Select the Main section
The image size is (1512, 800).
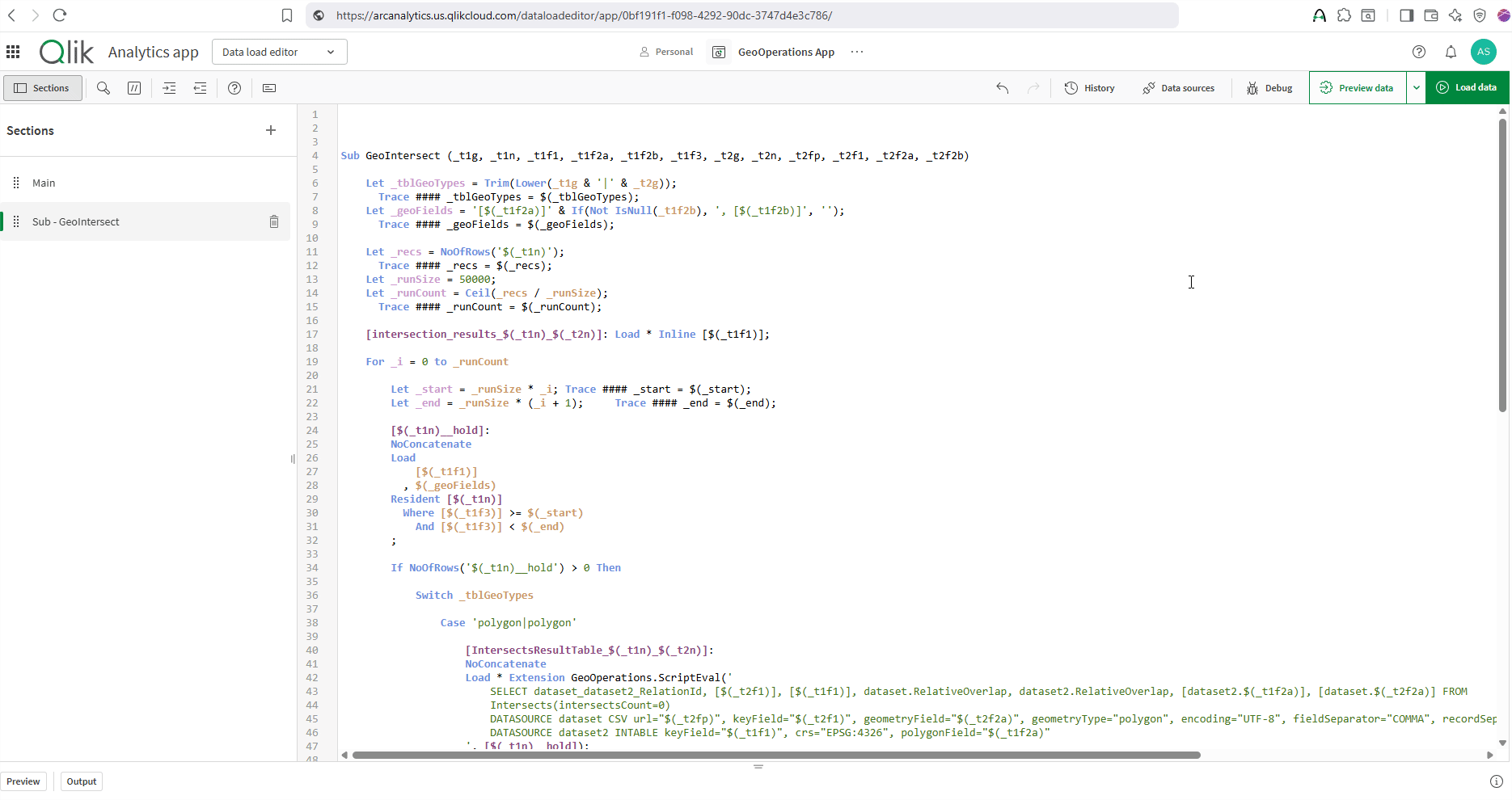tap(44, 183)
